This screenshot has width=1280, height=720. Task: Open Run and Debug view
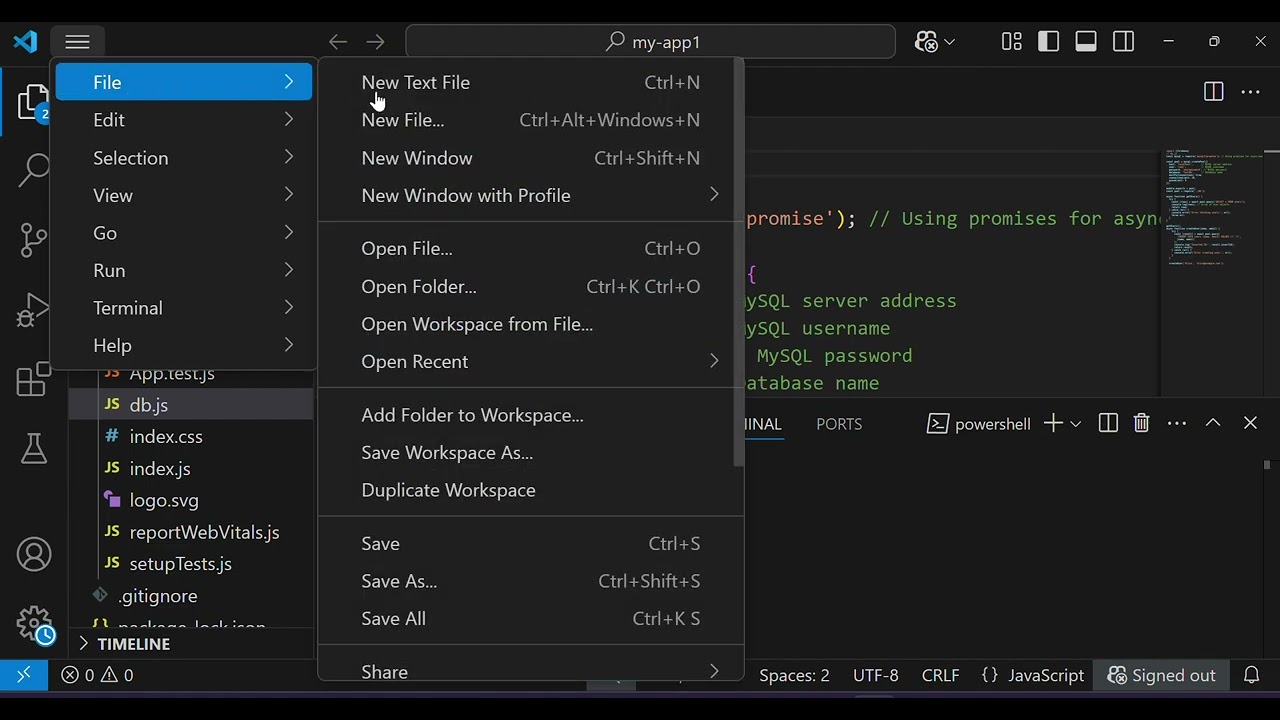pyautogui.click(x=33, y=310)
